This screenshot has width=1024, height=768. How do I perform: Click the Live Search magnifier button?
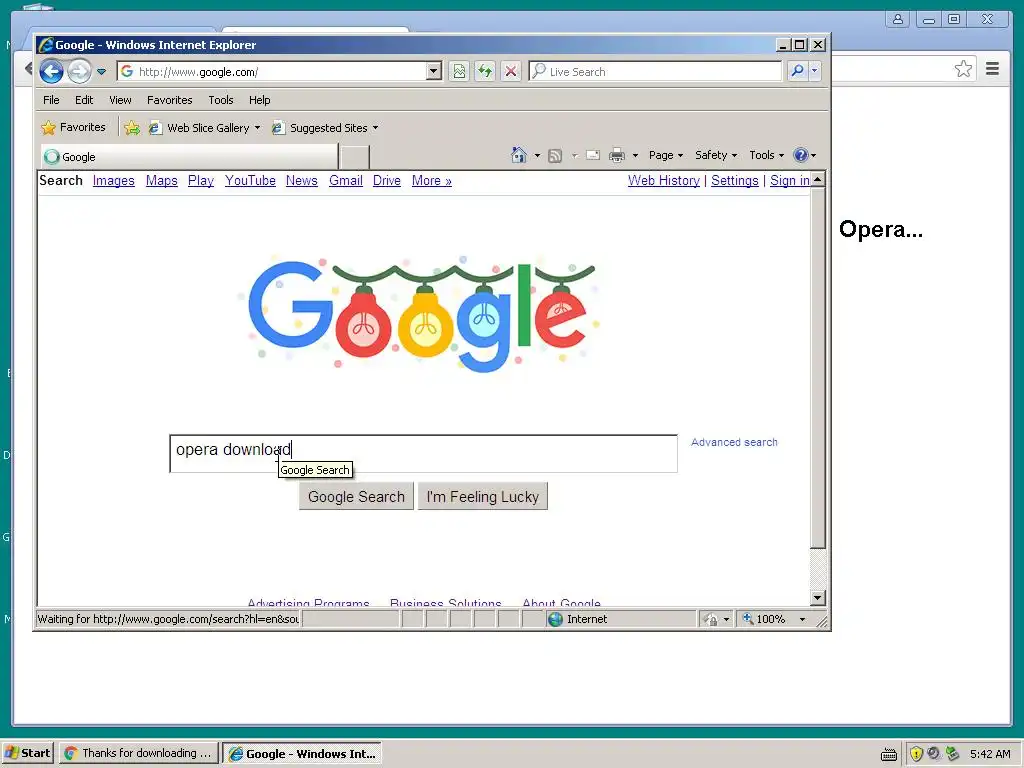797,71
